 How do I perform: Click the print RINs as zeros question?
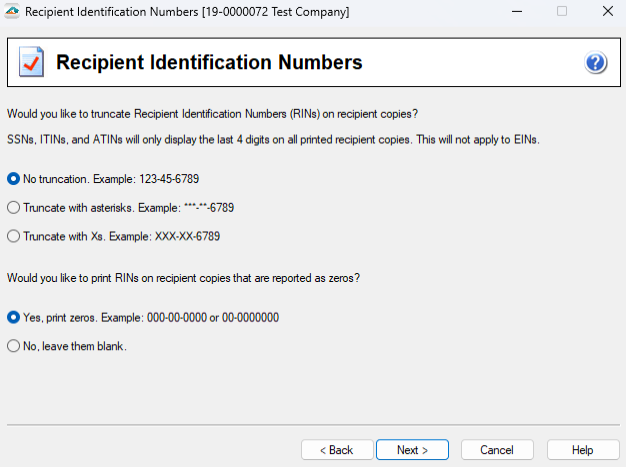point(183,277)
